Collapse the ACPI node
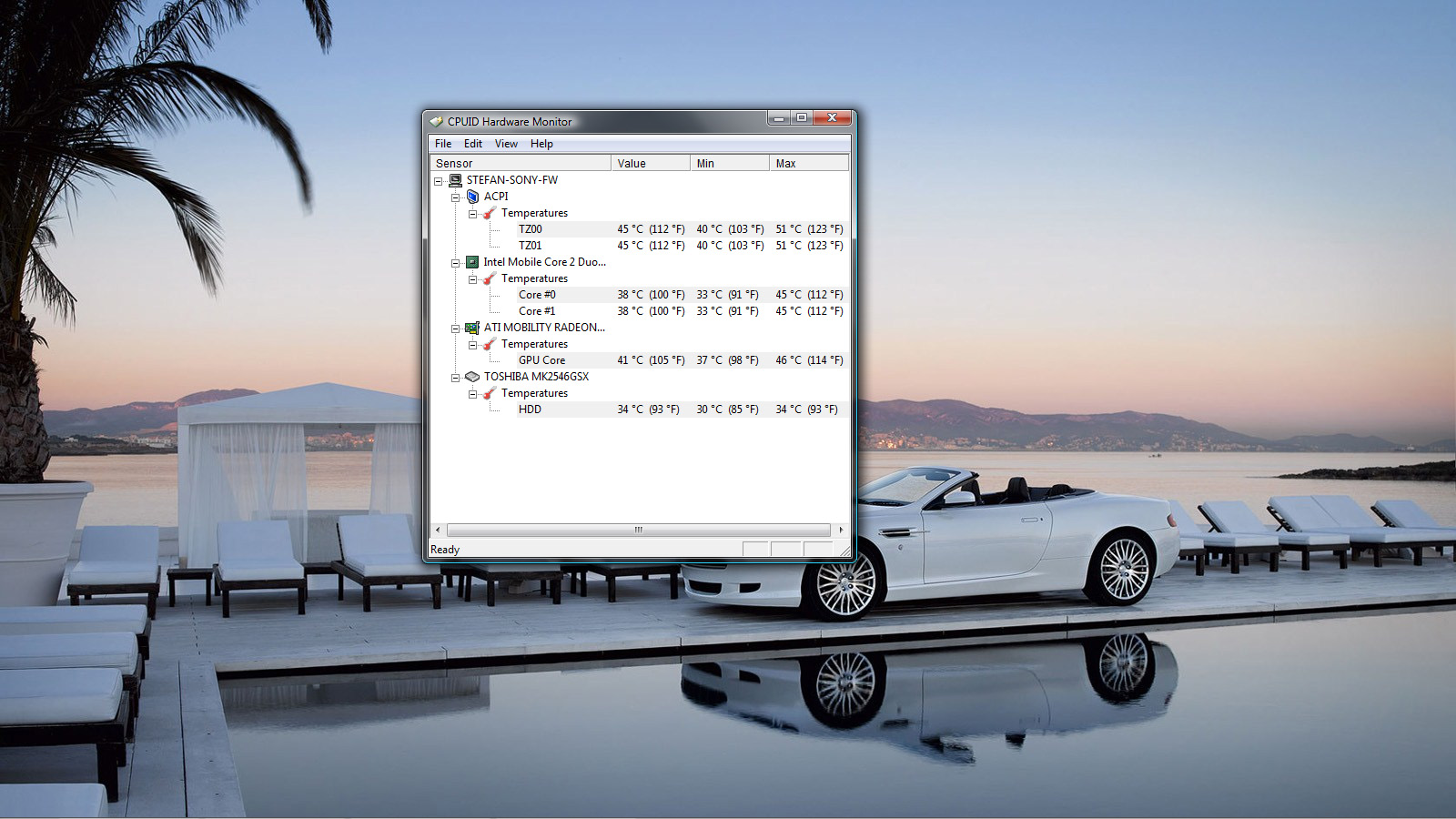The height and width of the screenshot is (819, 1456). click(456, 197)
